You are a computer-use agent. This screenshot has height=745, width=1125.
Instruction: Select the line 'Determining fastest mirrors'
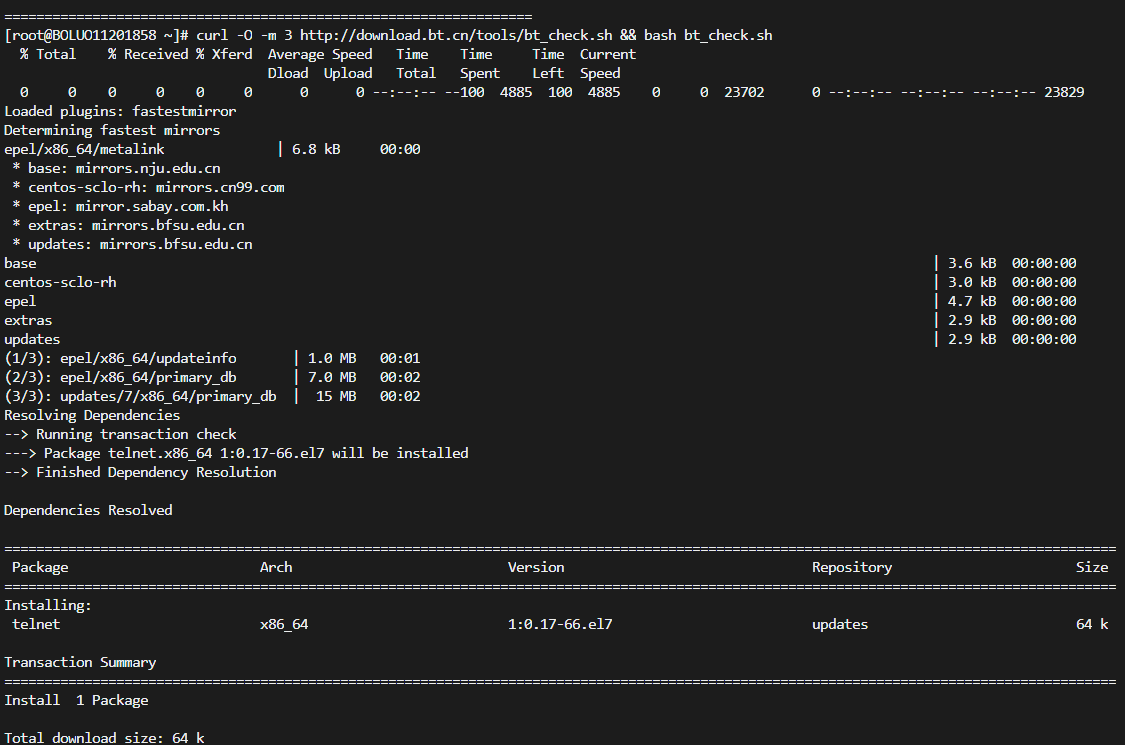point(112,131)
